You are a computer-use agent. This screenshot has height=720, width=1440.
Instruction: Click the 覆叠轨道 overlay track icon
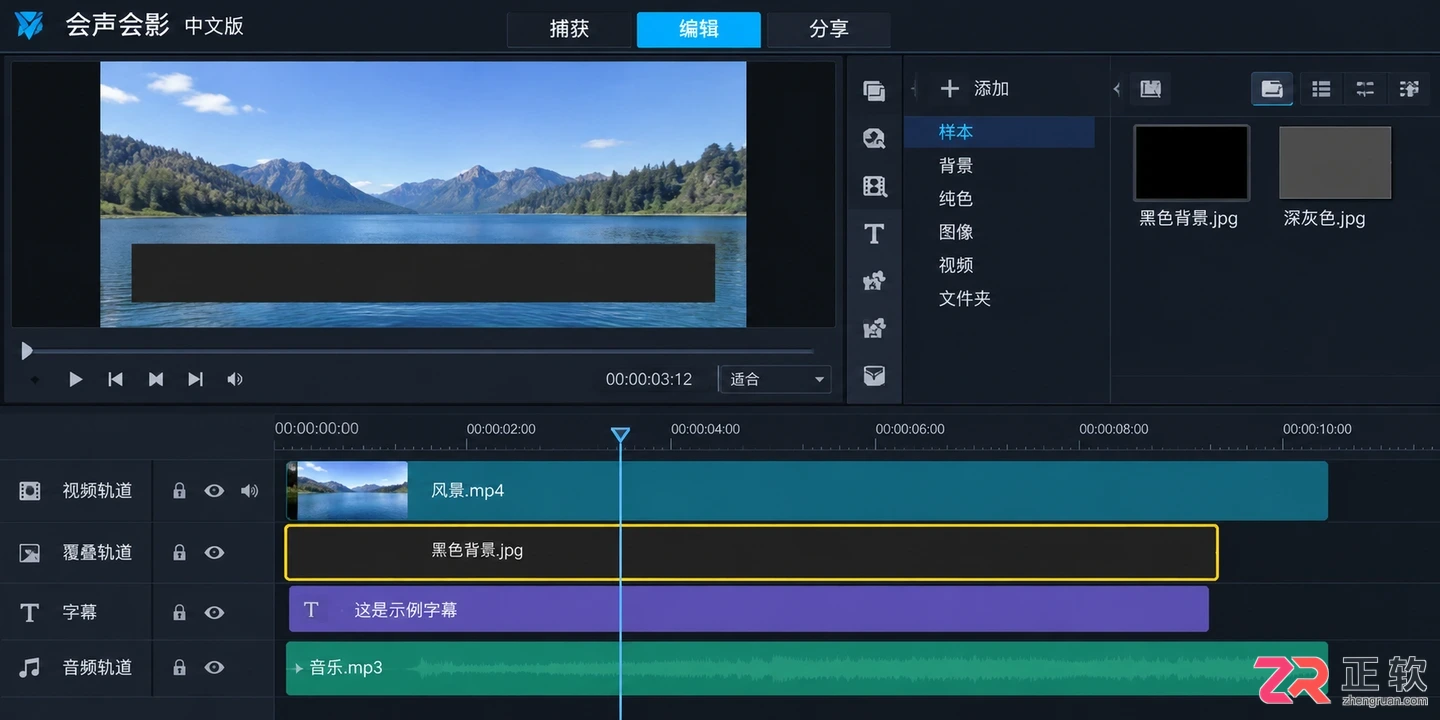click(x=30, y=552)
